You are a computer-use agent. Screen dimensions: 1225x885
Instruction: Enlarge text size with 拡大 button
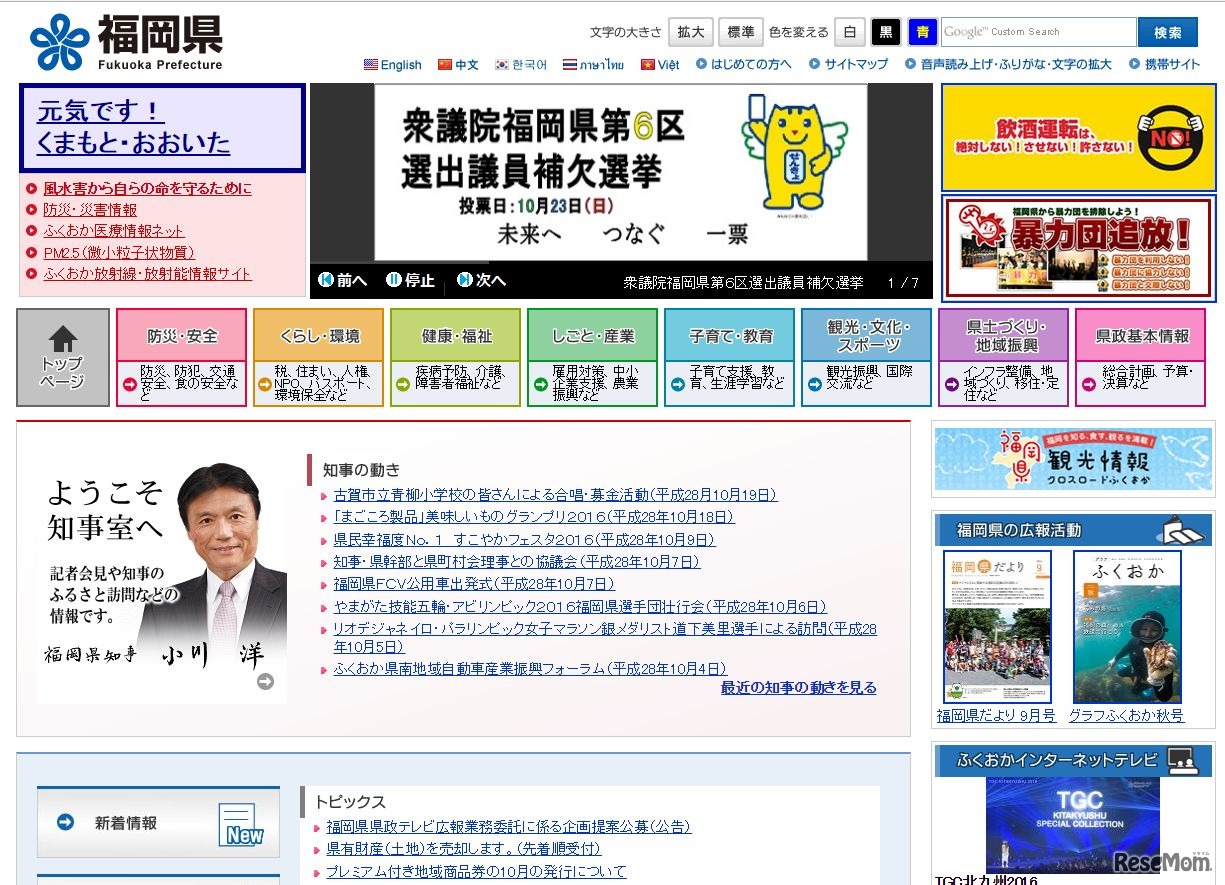click(690, 33)
